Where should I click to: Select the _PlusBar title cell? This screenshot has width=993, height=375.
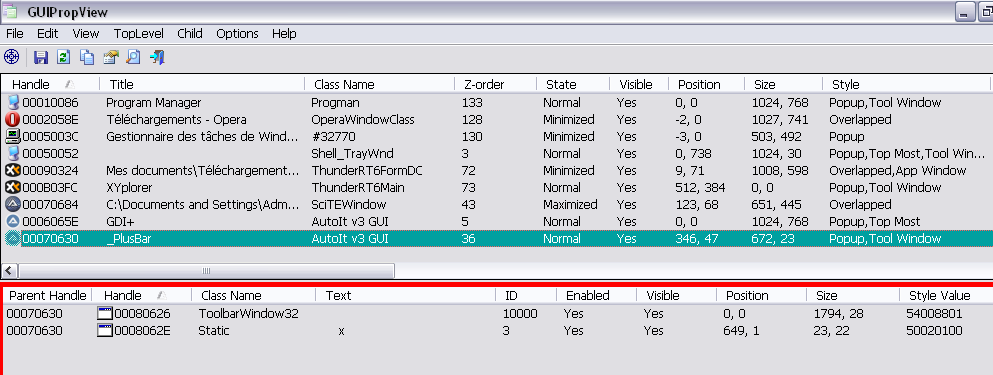point(129,239)
